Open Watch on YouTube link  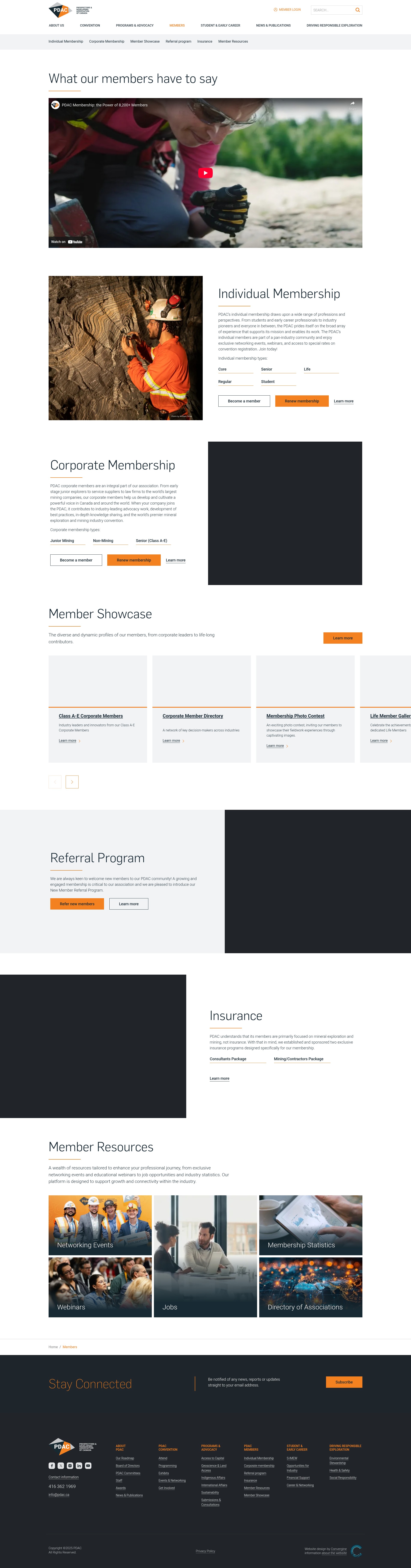point(67,242)
